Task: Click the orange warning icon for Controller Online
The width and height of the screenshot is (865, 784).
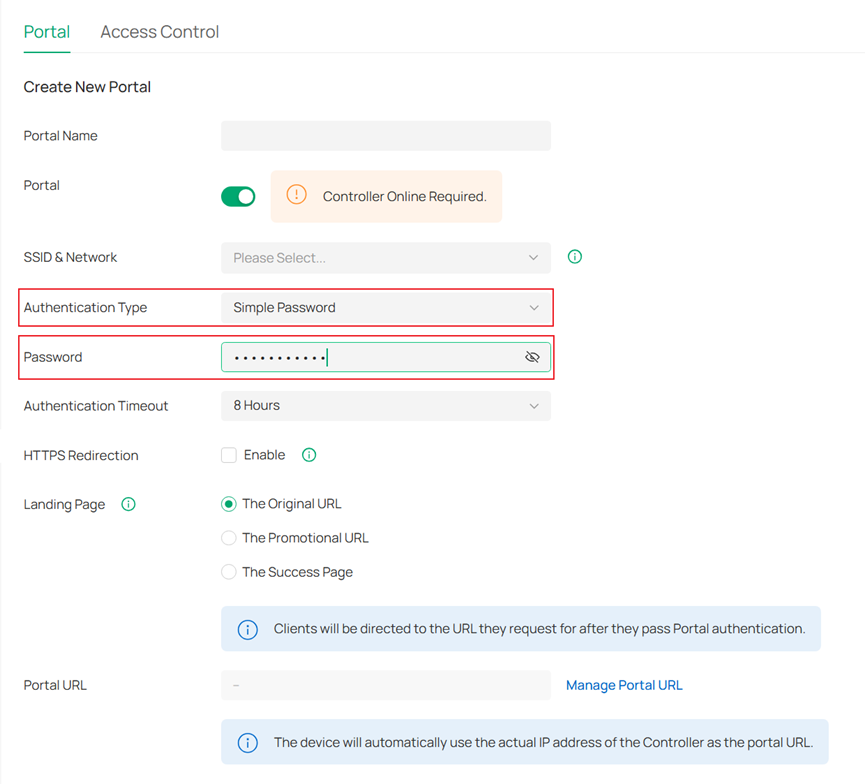Action: (x=296, y=196)
